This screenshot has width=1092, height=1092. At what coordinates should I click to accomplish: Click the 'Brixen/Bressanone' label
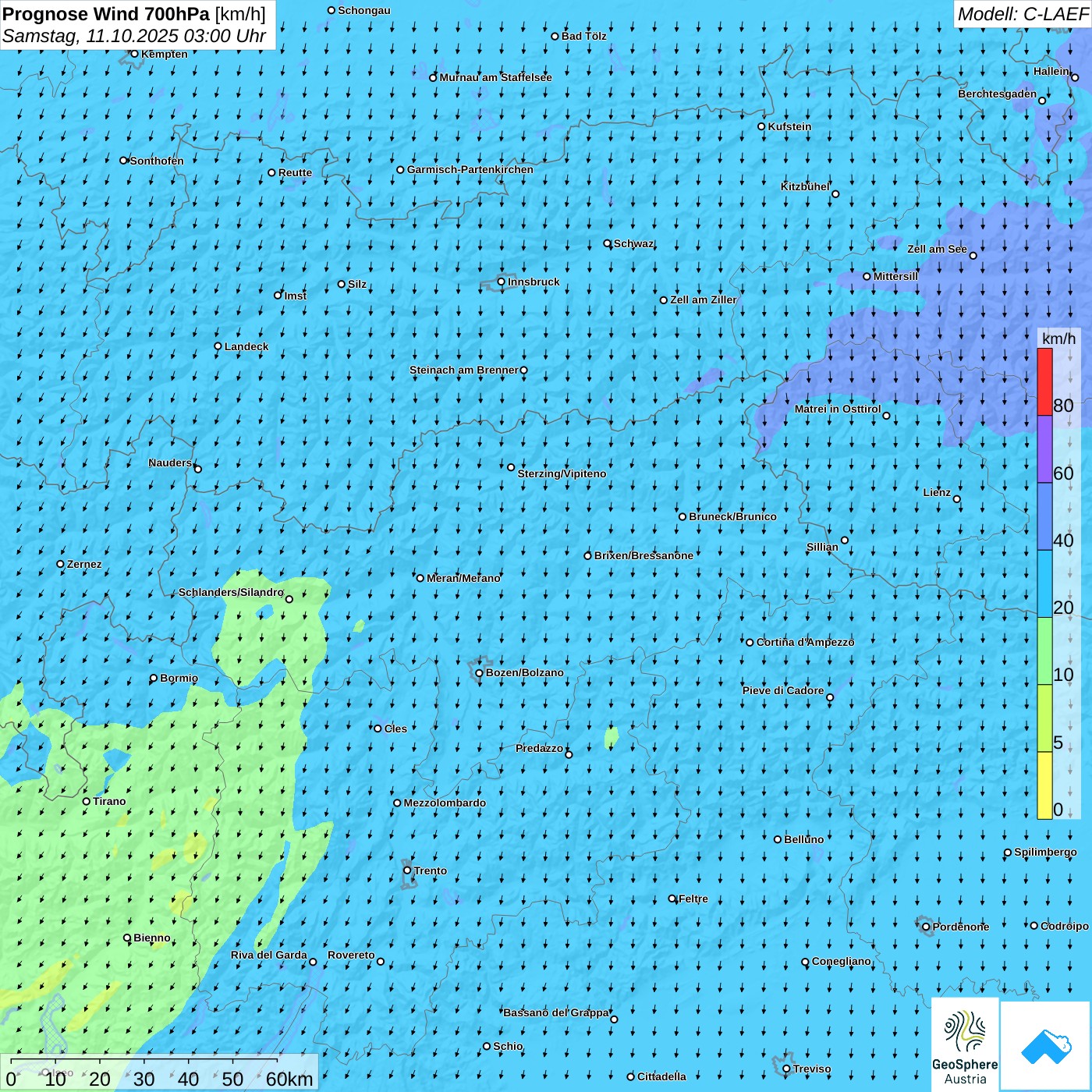point(644,555)
